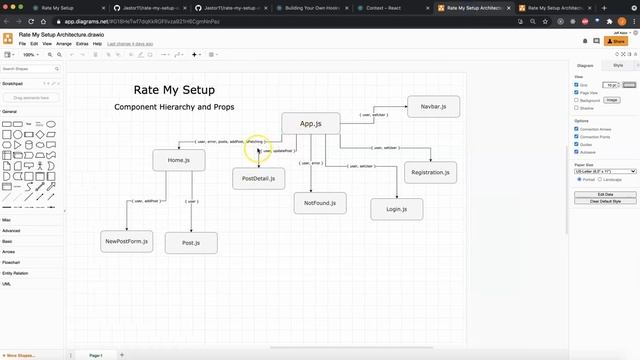Pick the diamond shape from General shapes

click(40, 134)
